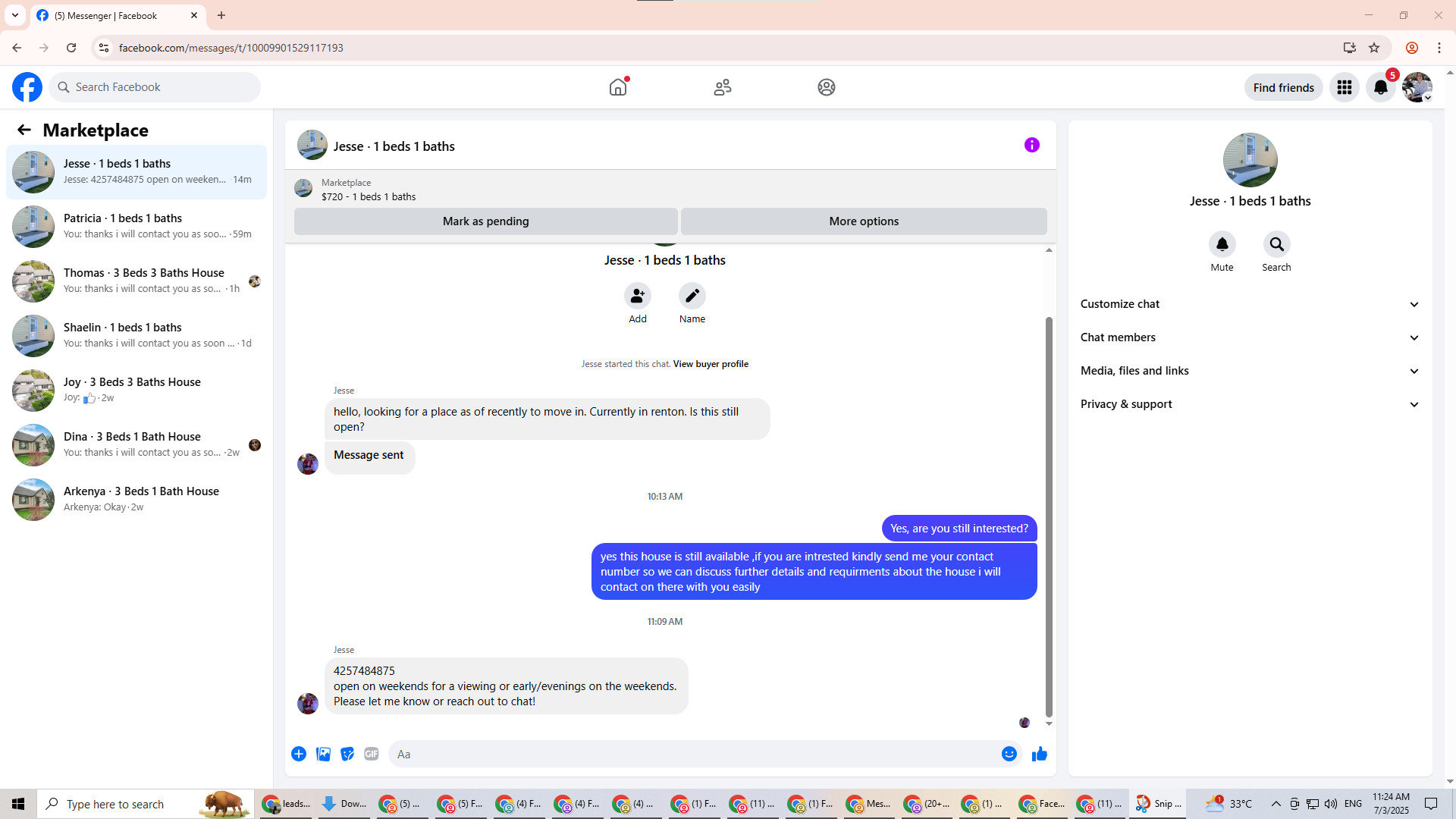Click the Aa message input field
The height and width of the screenshot is (819, 1456).
[x=690, y=754]
